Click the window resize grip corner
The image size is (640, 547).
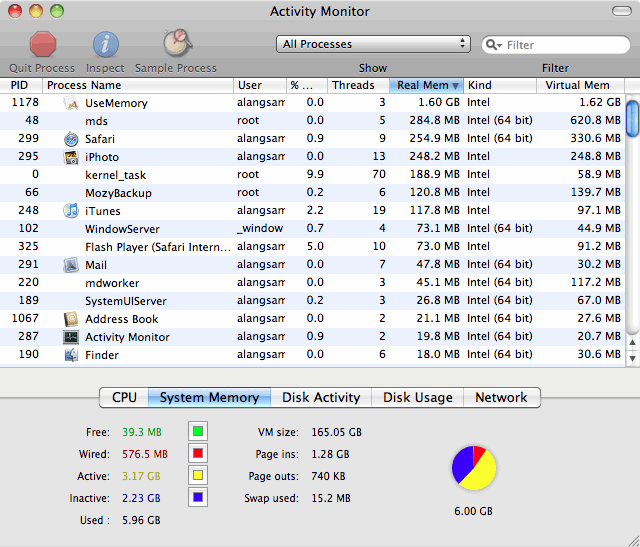[x=634, y=541]
